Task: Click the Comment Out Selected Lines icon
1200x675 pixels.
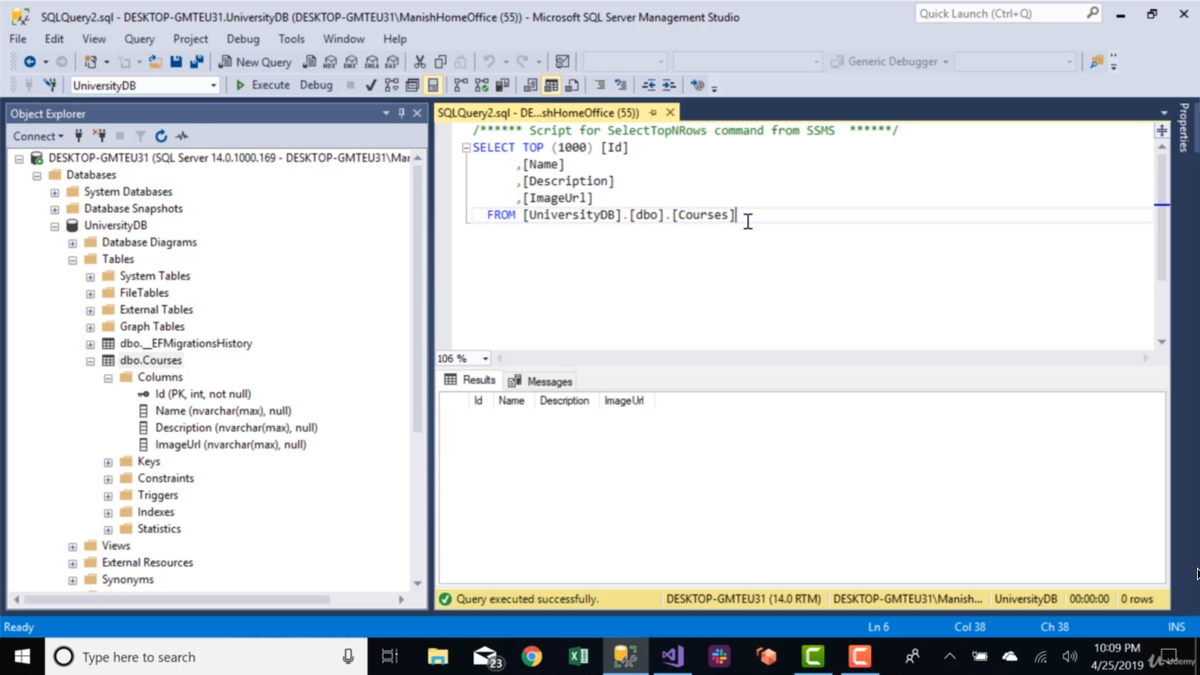Action: tap(600, 86)
